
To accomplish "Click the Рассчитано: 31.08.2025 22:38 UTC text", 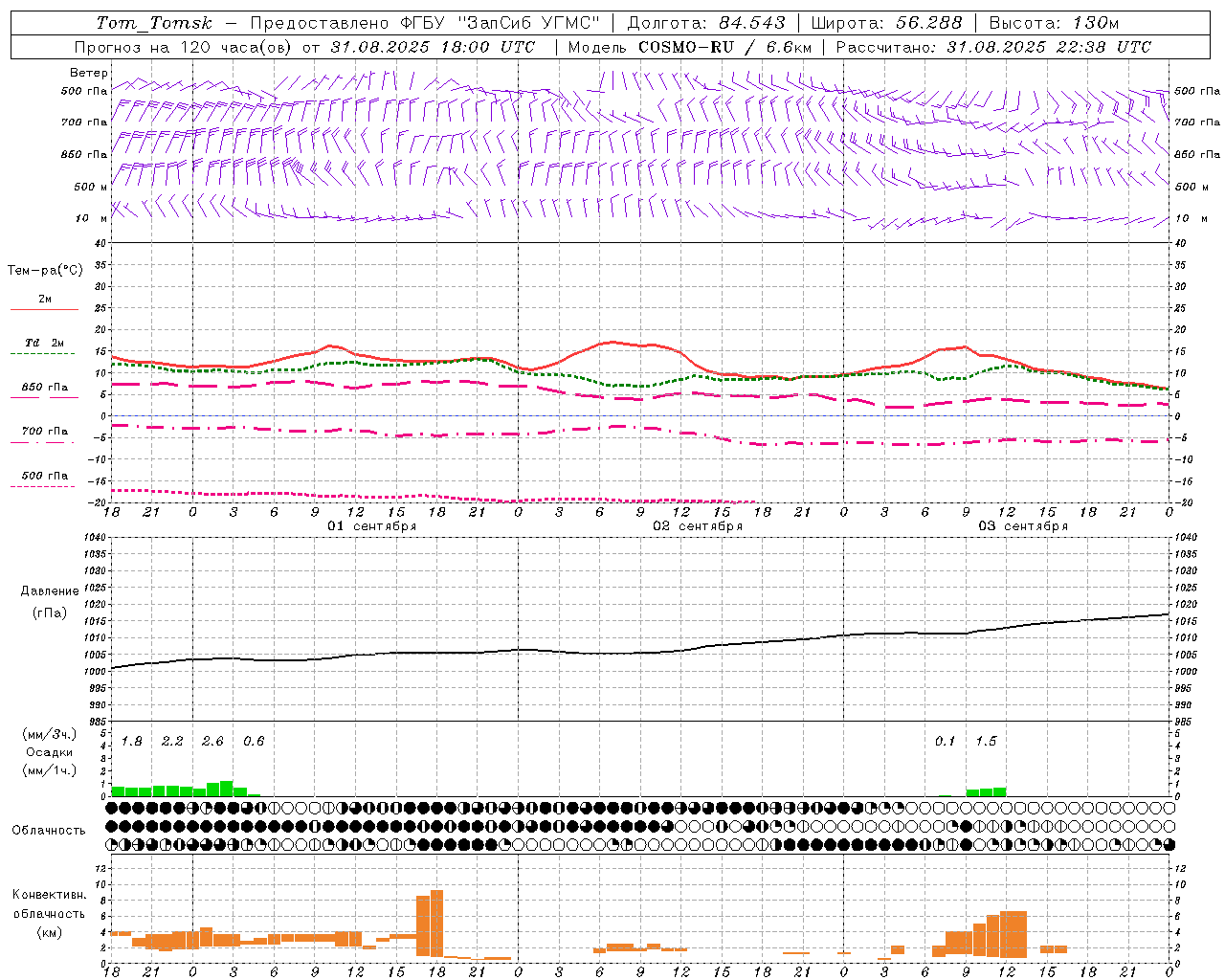I will [x=994, y=47].
